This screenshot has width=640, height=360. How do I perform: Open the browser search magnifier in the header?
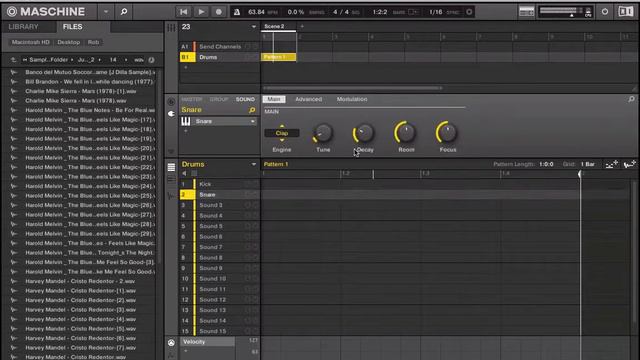124,12
